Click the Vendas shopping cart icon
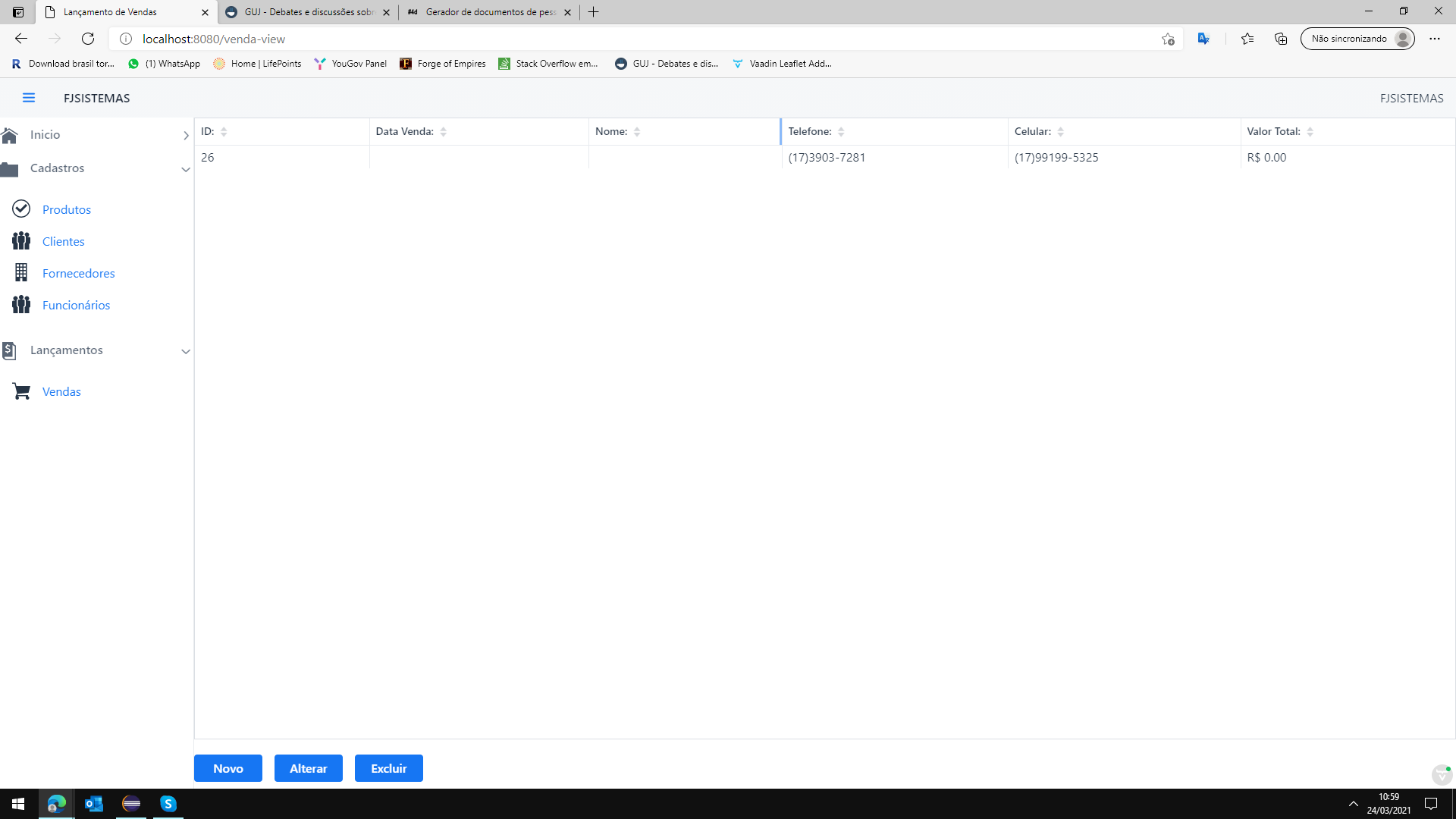 (x=21, y=391)
